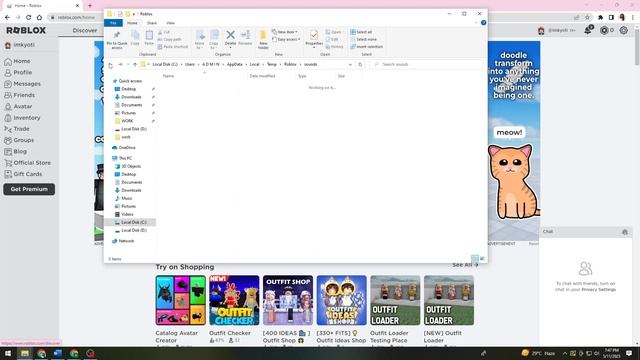Viewport: 640px width, 360px height.
Task: Open Windows Start button on taskbar
Action: point(8,353)
